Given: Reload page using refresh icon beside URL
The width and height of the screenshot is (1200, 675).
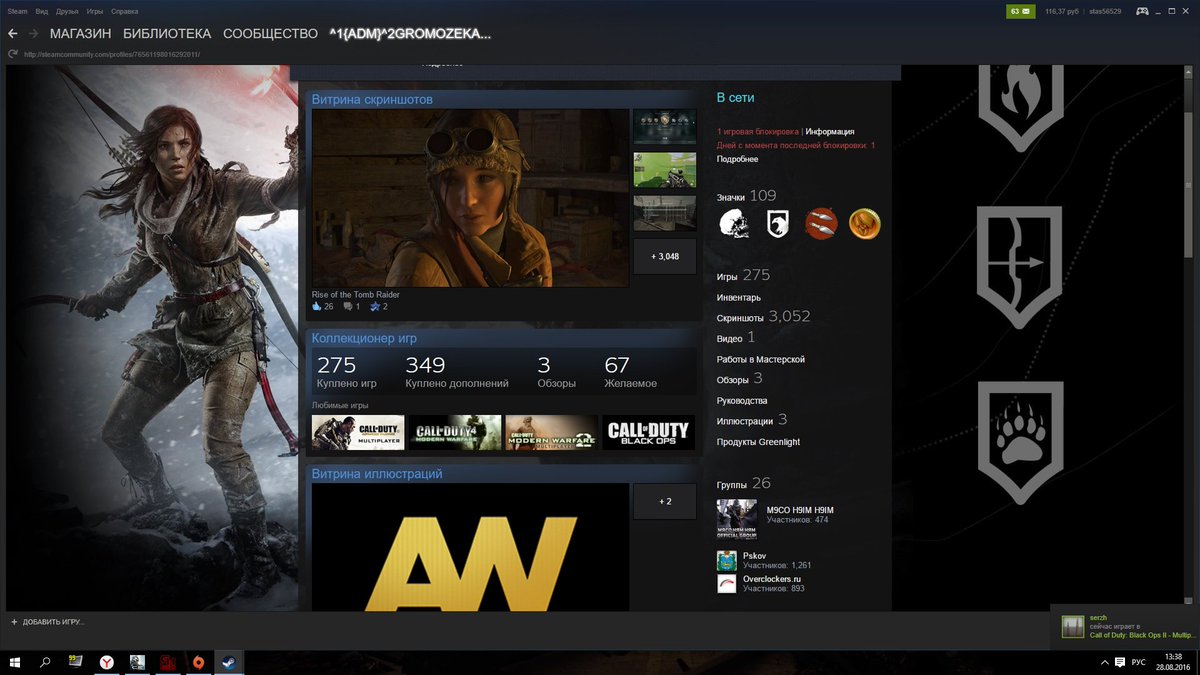Looking at the screenshot, I should [x=13, y=54].
